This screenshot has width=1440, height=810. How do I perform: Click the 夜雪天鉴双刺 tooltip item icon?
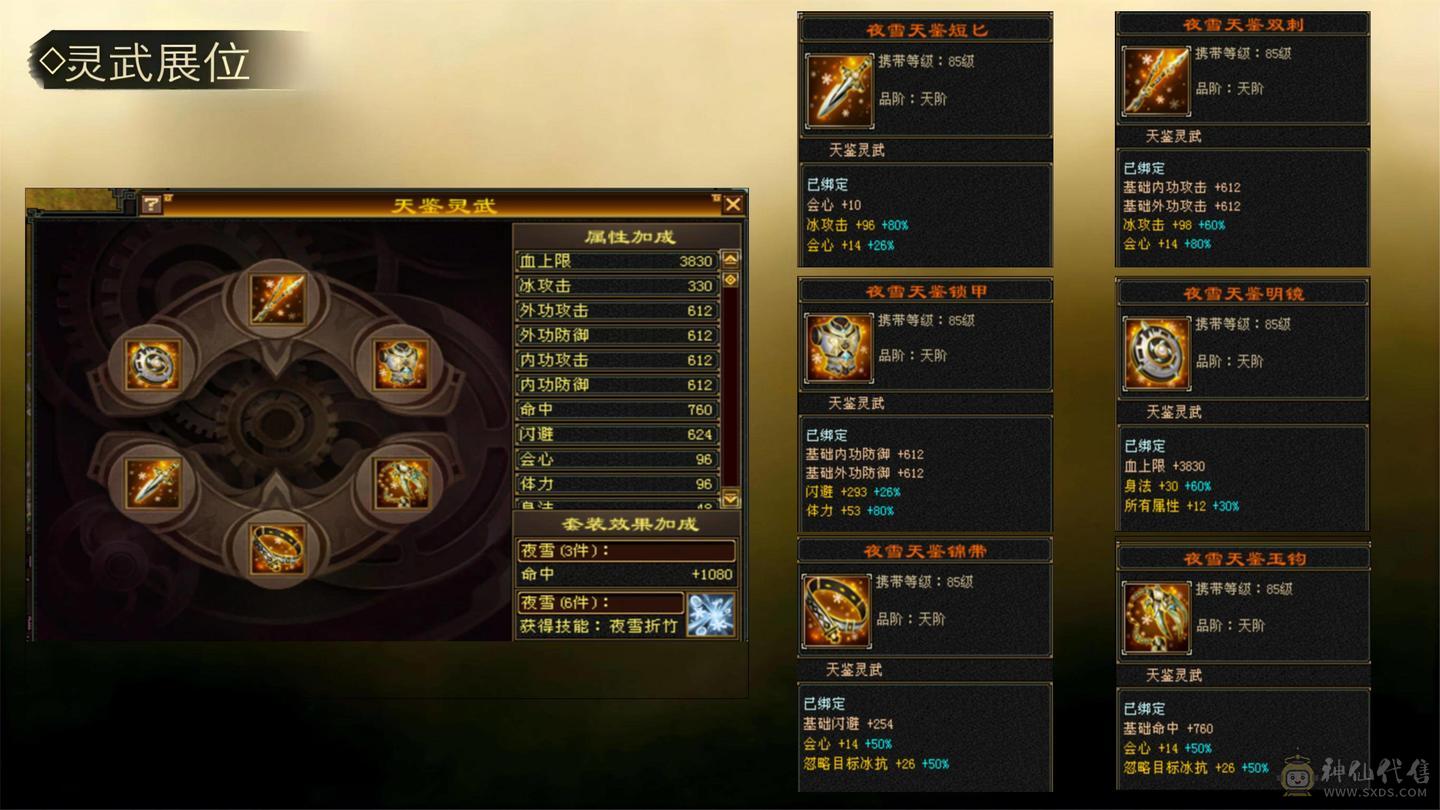pos(1156,81)
